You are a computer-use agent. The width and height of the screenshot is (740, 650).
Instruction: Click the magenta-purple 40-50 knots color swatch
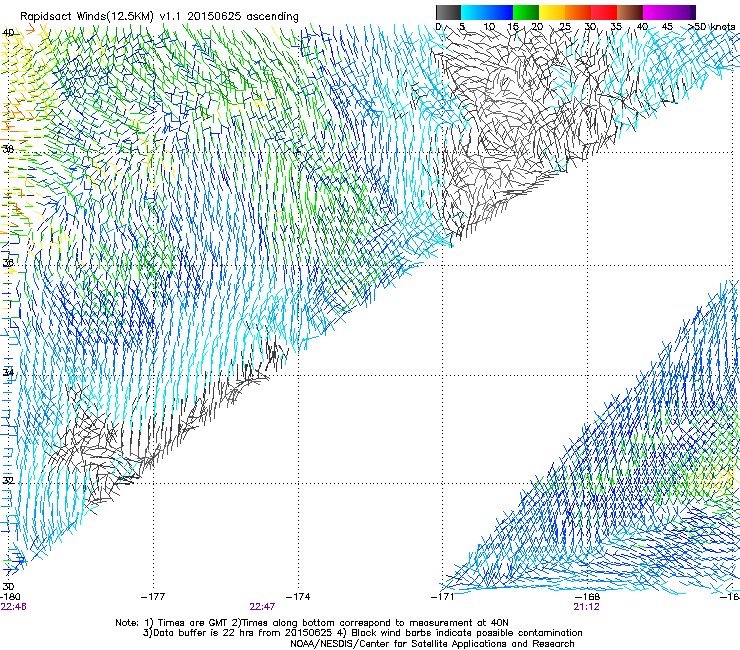[669, 12]
